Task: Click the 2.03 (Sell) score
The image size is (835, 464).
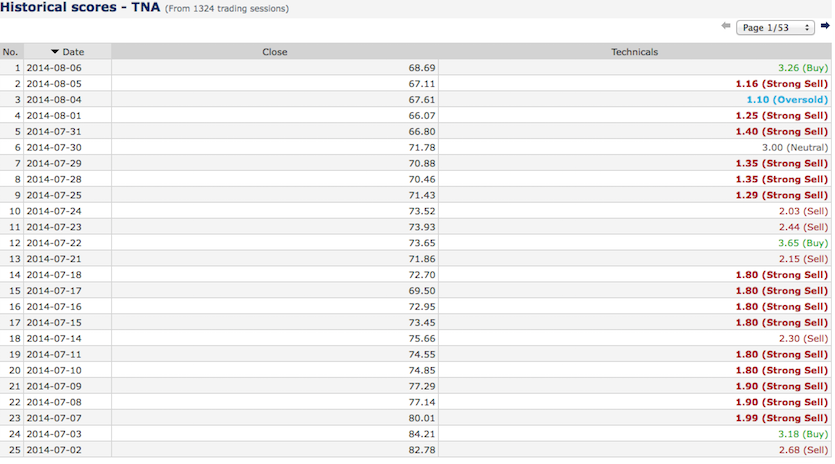Action: 804,211
